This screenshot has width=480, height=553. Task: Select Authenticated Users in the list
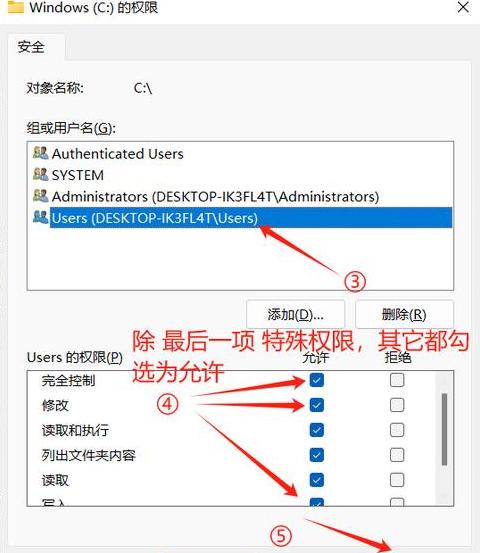tap(117, 154)
